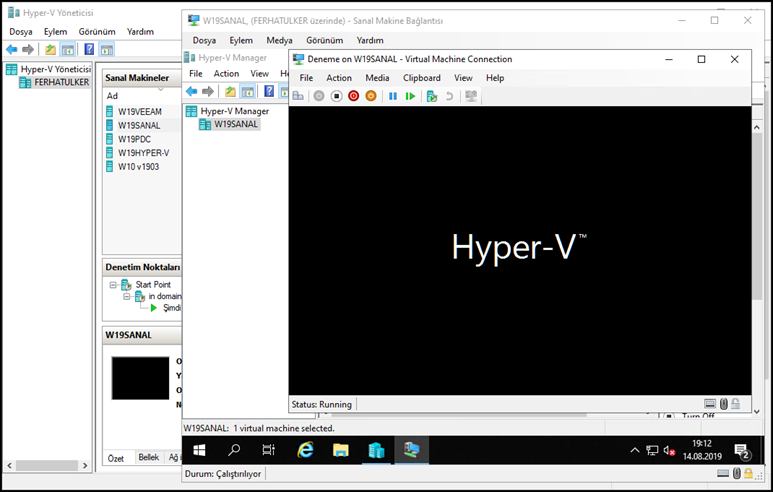This screenshot has height=492, width=773.
Task: Collapse the in domain checkpoint node
Action: (x=127, y=296)
